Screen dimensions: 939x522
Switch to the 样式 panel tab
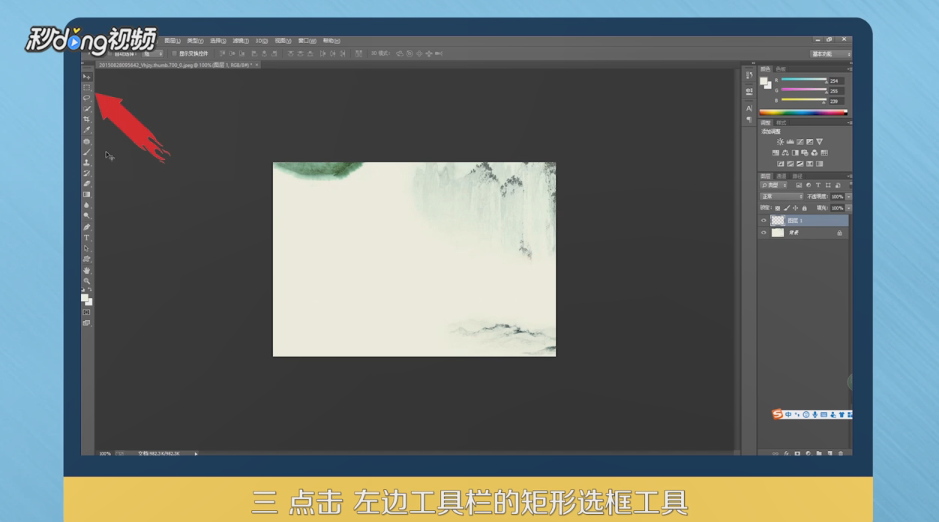(x=781, y=123)
